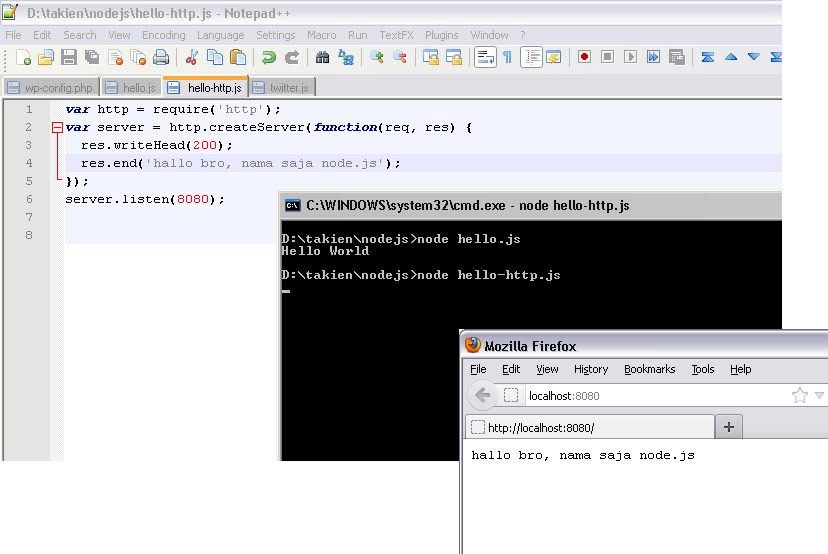Toggle the Word Wrap toolbar button

coord(485,57)
